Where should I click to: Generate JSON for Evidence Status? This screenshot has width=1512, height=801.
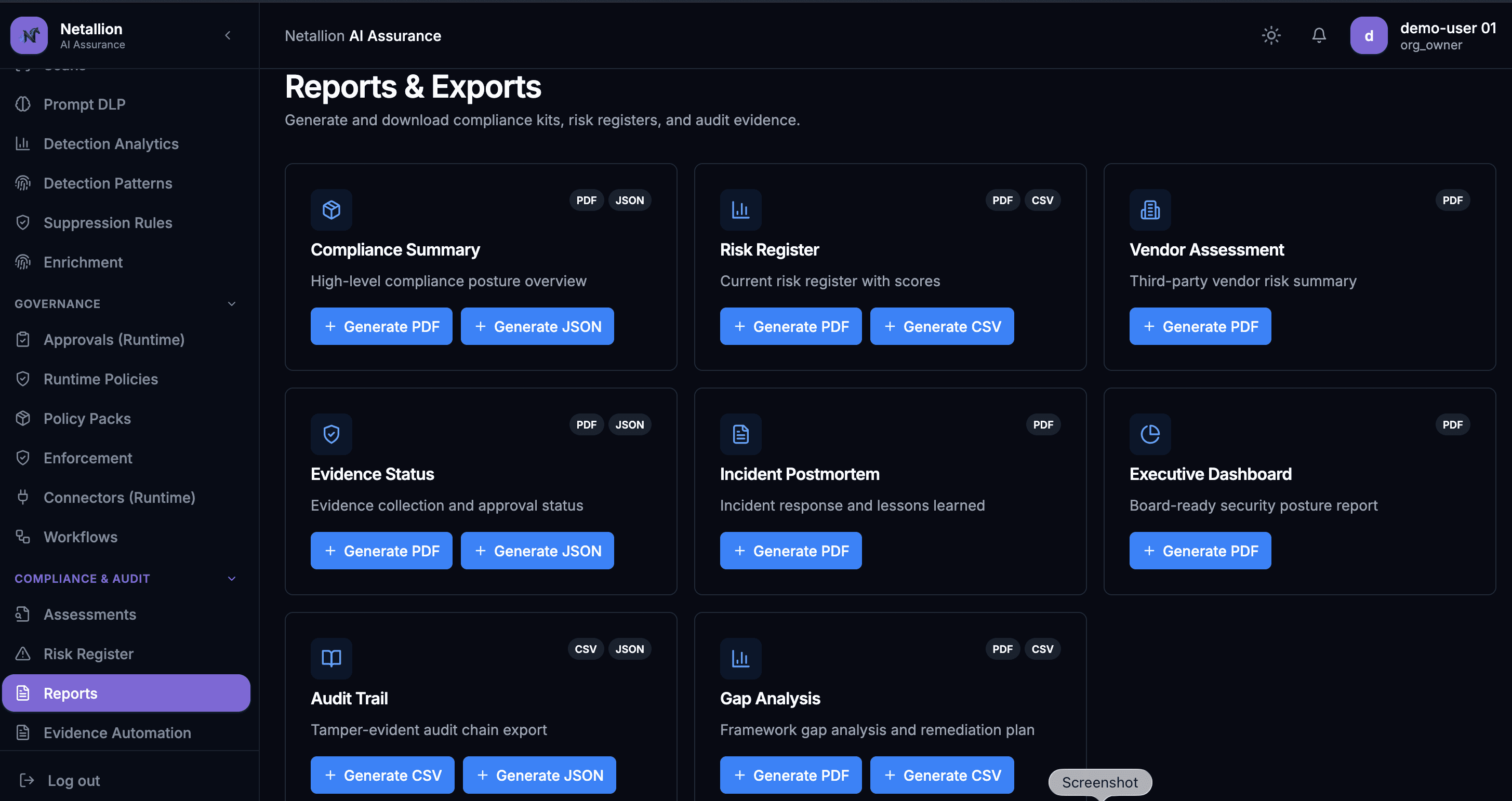click(537, 551)
